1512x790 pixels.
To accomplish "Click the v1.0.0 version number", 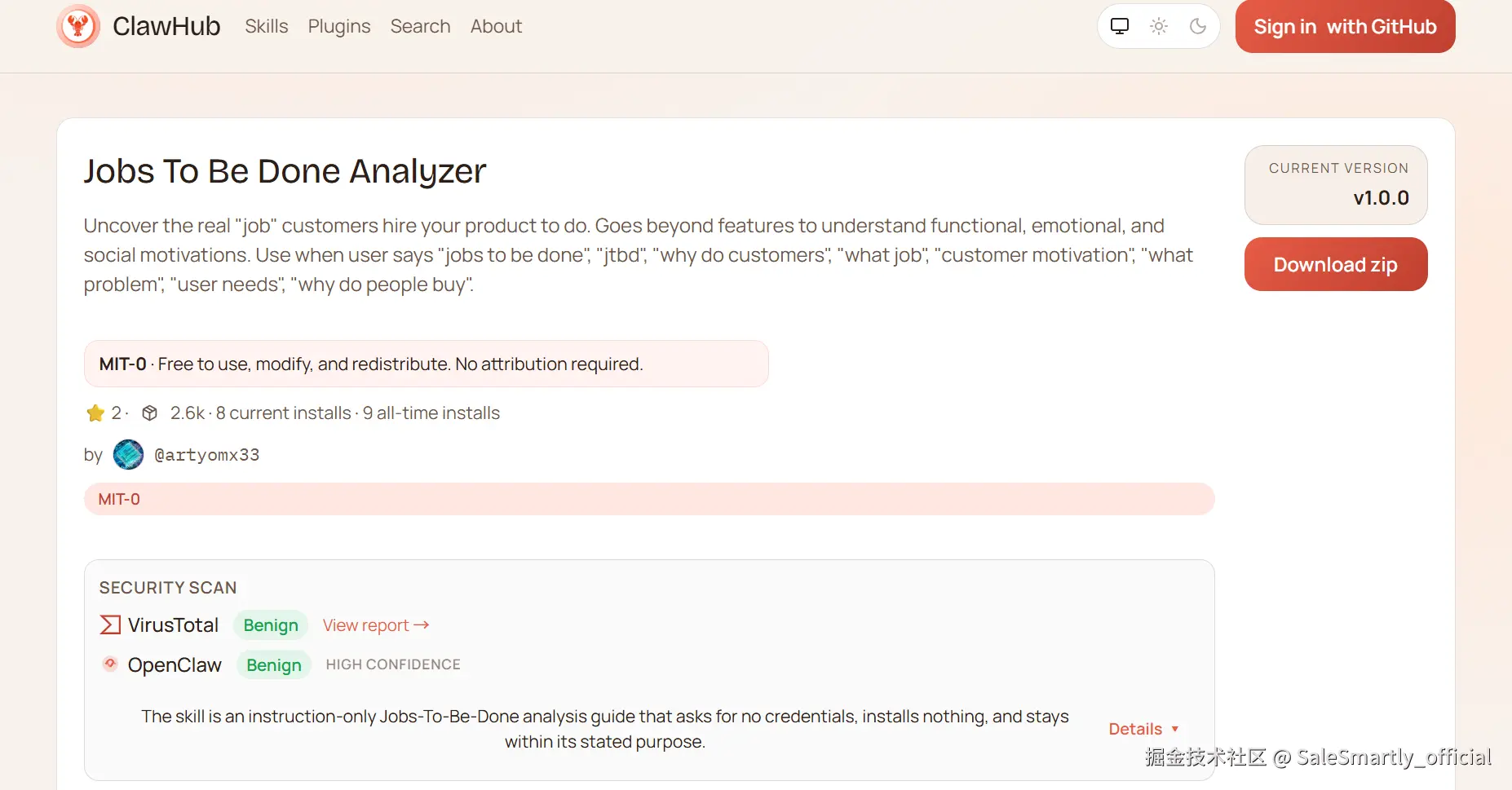I will click(x=1382, y=198).
